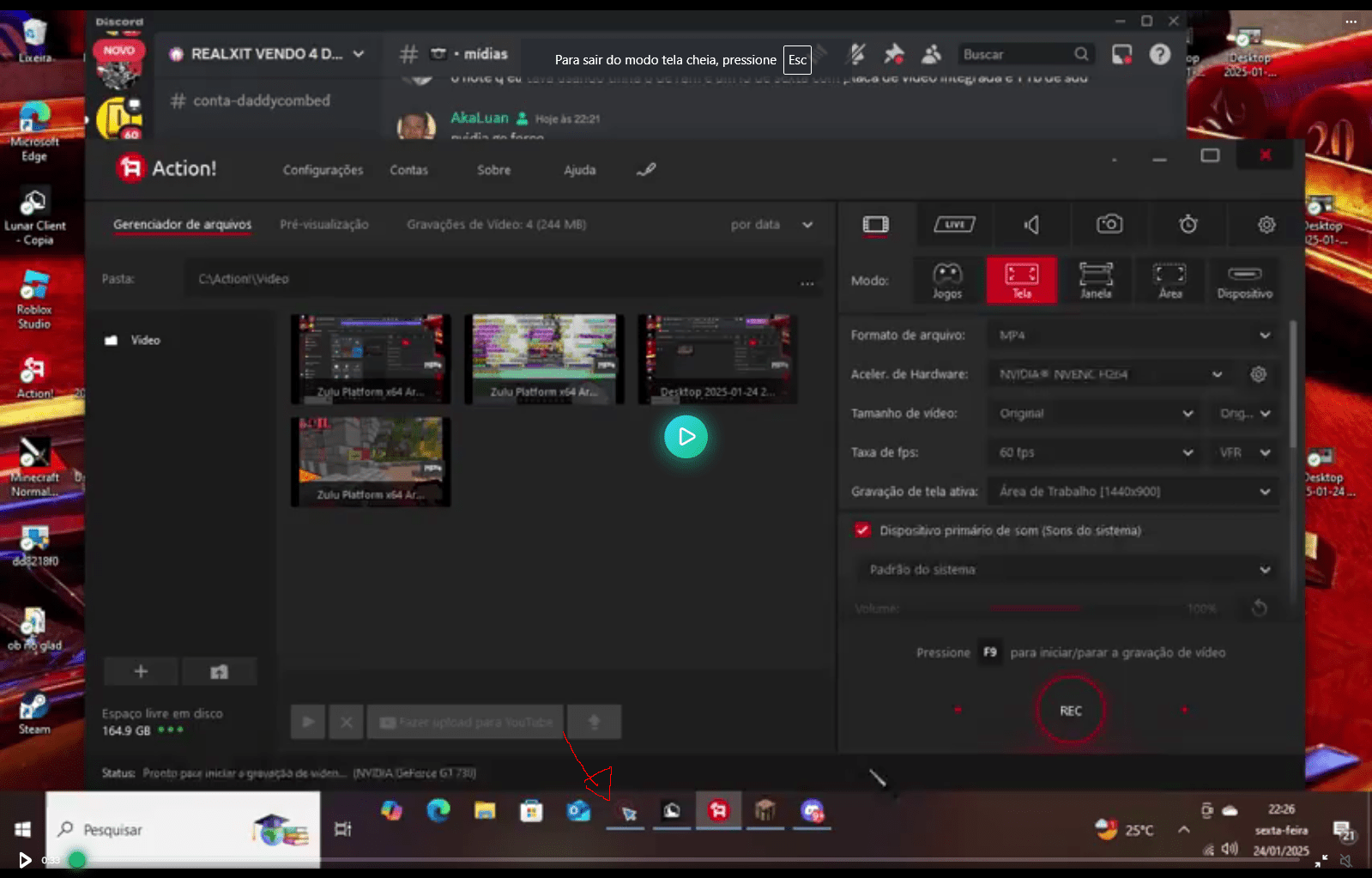Viewport: 1372px width, 878px height.
Task: Click video player play button bottom-left
Action: coord(24,859)
